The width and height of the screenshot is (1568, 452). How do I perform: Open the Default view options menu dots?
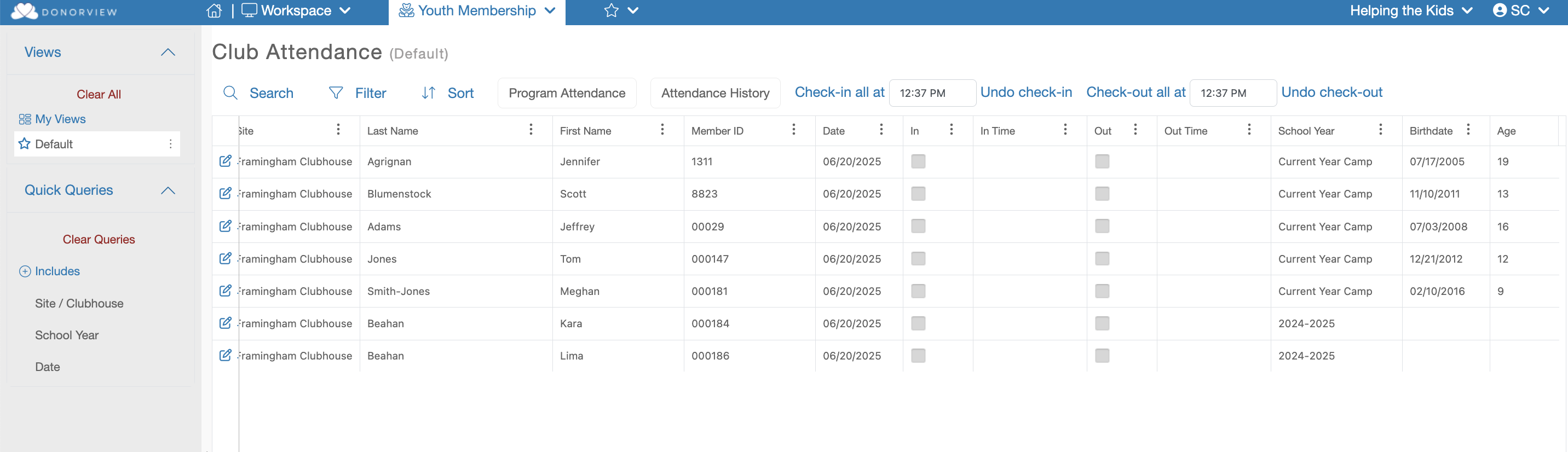(170, 144)
